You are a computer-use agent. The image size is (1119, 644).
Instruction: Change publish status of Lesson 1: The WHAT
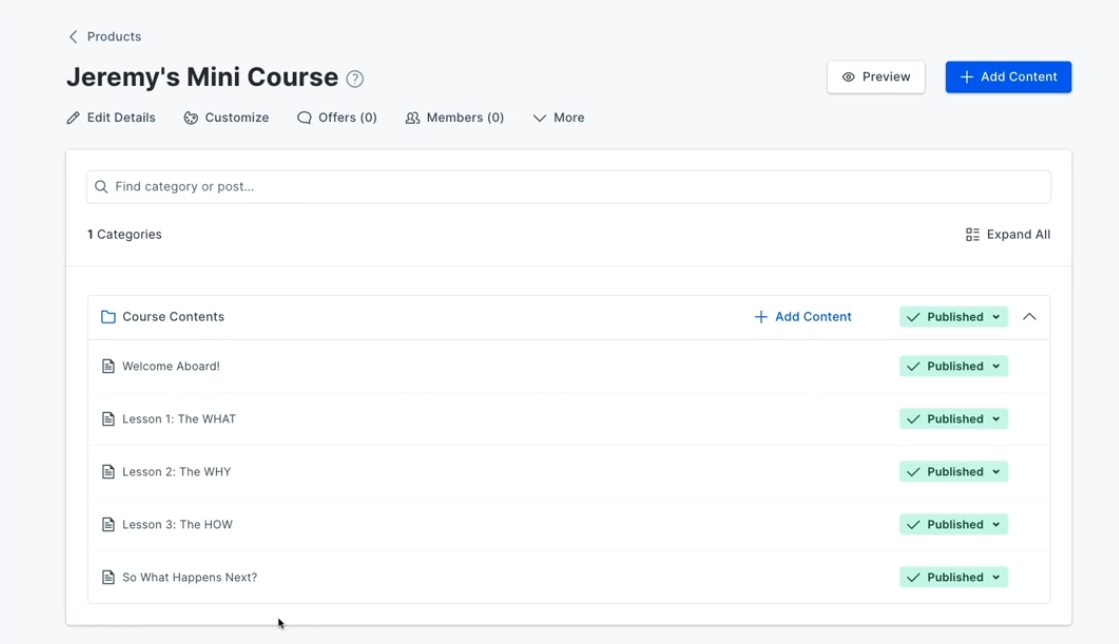[x=951, y=418]
